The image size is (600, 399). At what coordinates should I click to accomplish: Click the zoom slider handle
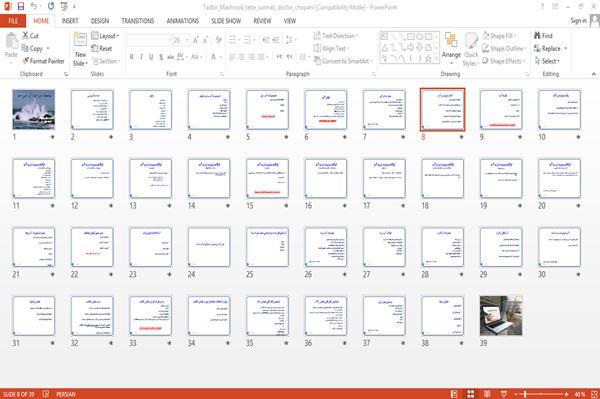pyautogui.click(x=525, y=394)
